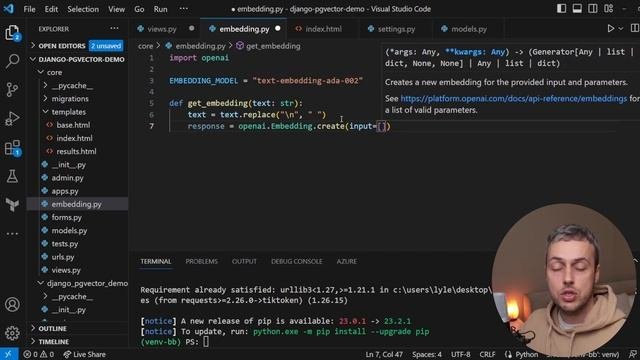This screenshot has width=640, height=360.
Task: Close the embedding.py tab via unsaved dot
Action: click(278, 29)
